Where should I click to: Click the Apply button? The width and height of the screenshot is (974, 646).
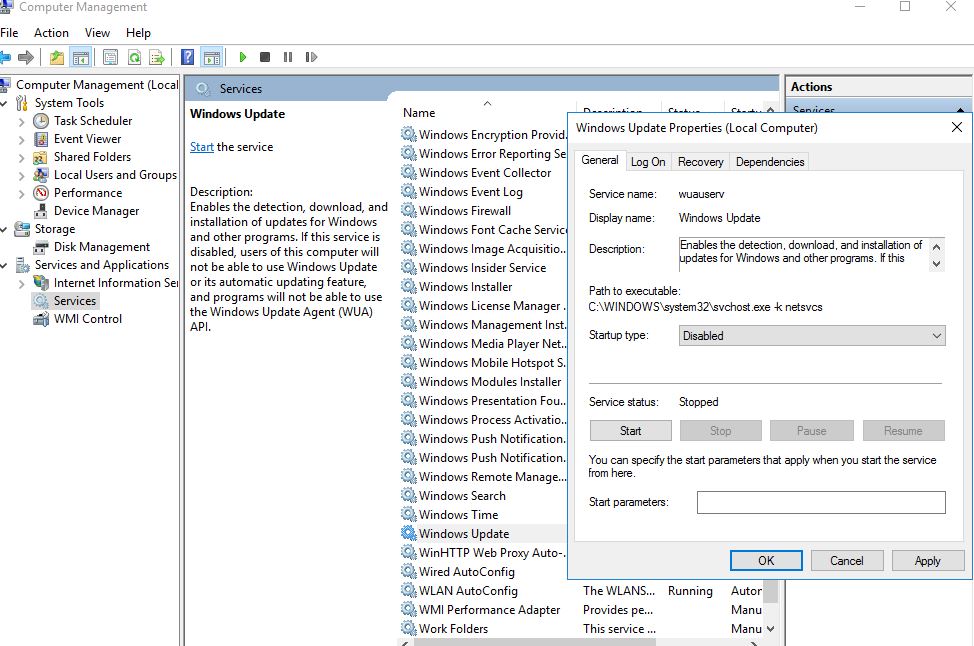pyautogui.click(x=927, y=561)
